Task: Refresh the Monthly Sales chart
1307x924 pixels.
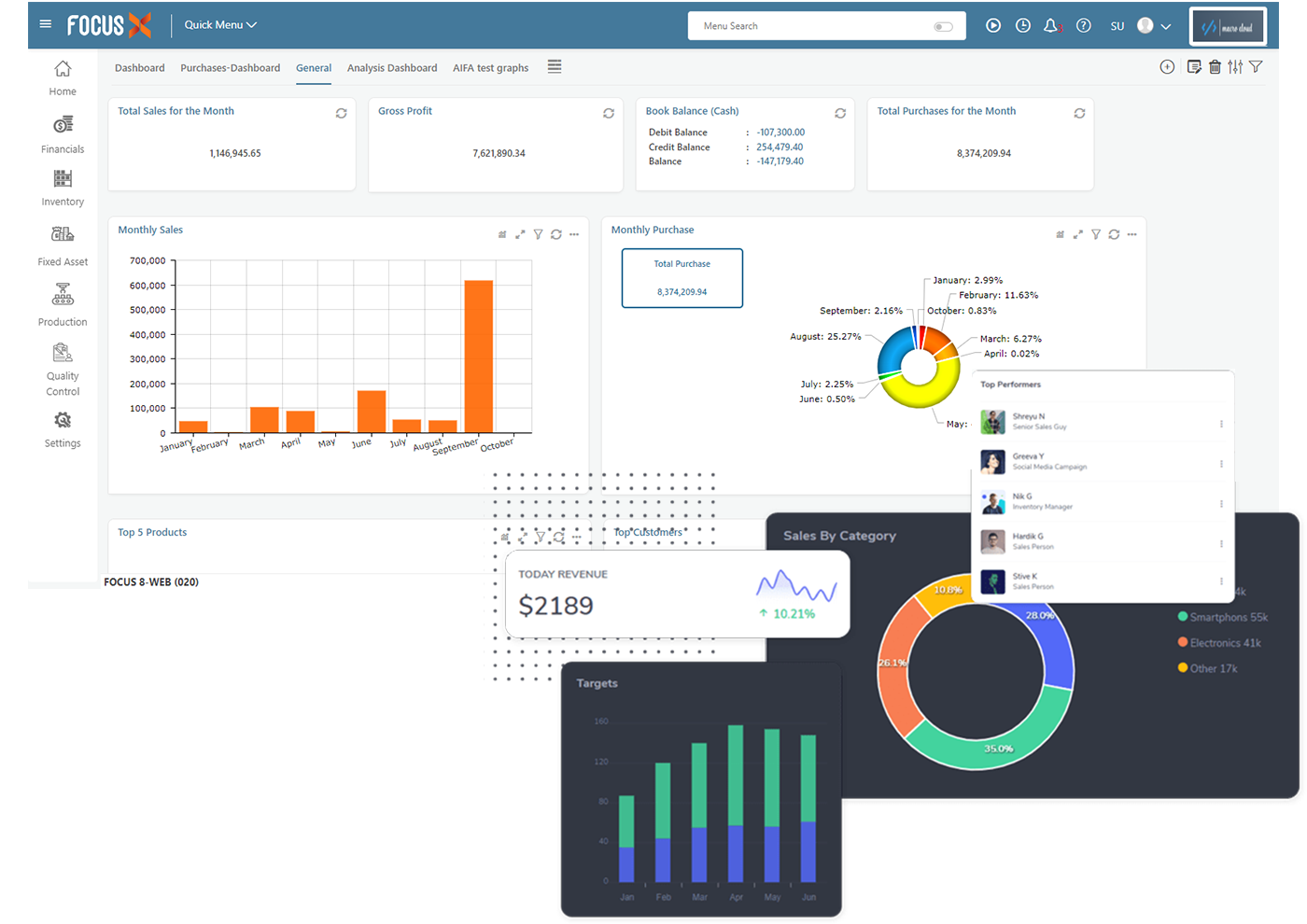Action: coord(556,234)
